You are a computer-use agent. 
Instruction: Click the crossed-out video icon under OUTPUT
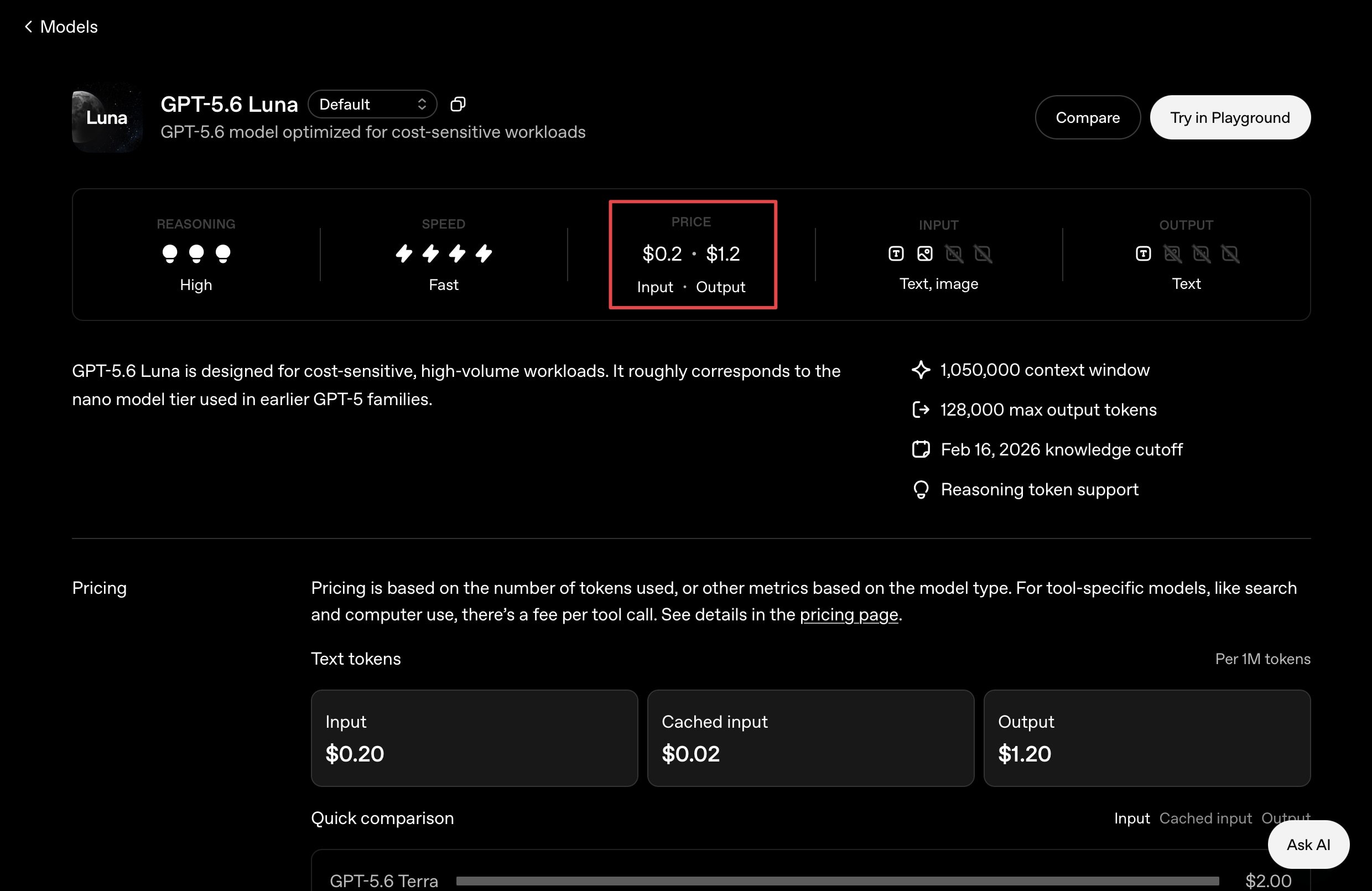[x=1230, y=253]
